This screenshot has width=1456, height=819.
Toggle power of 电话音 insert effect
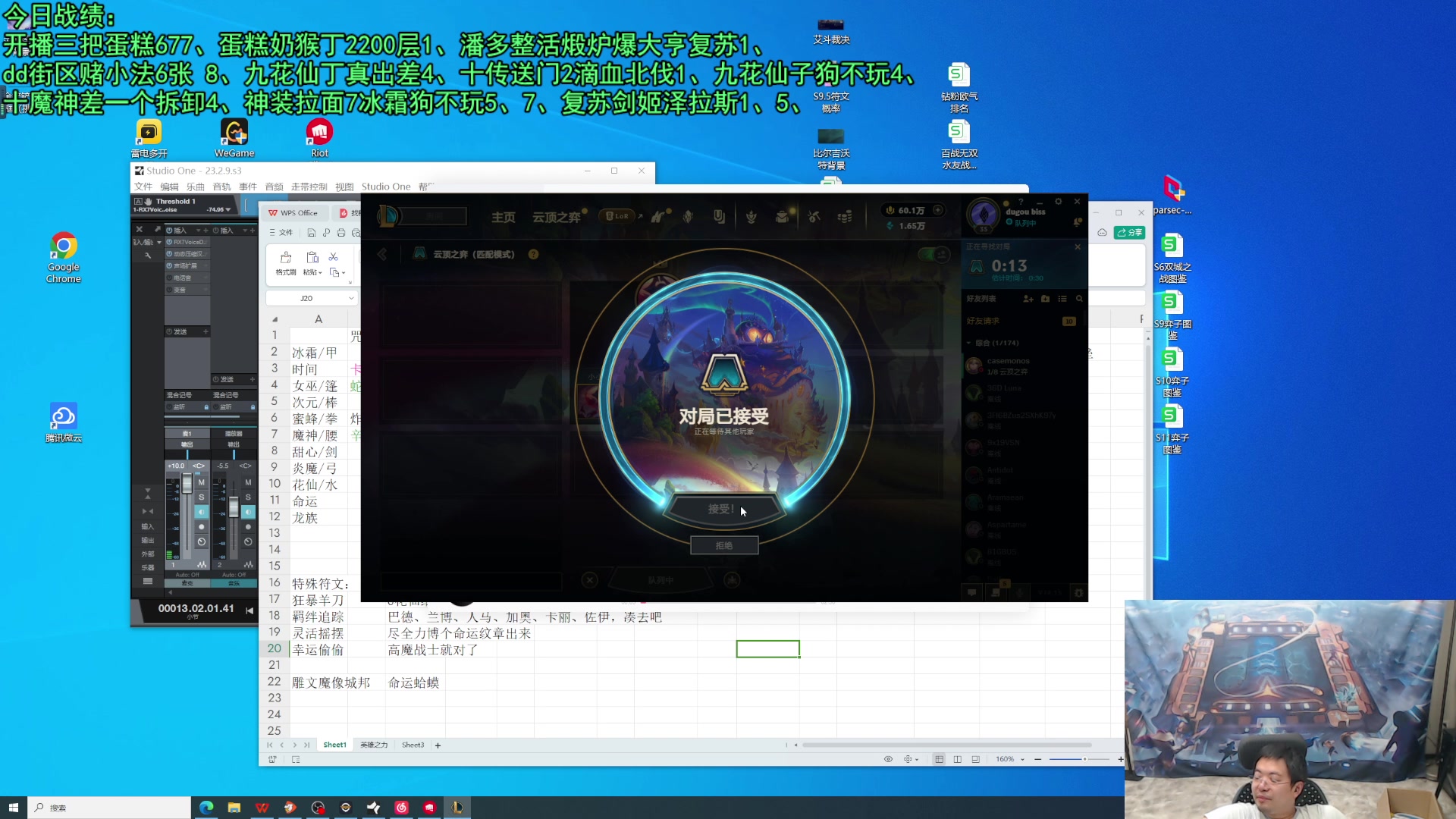coord(169,278)
